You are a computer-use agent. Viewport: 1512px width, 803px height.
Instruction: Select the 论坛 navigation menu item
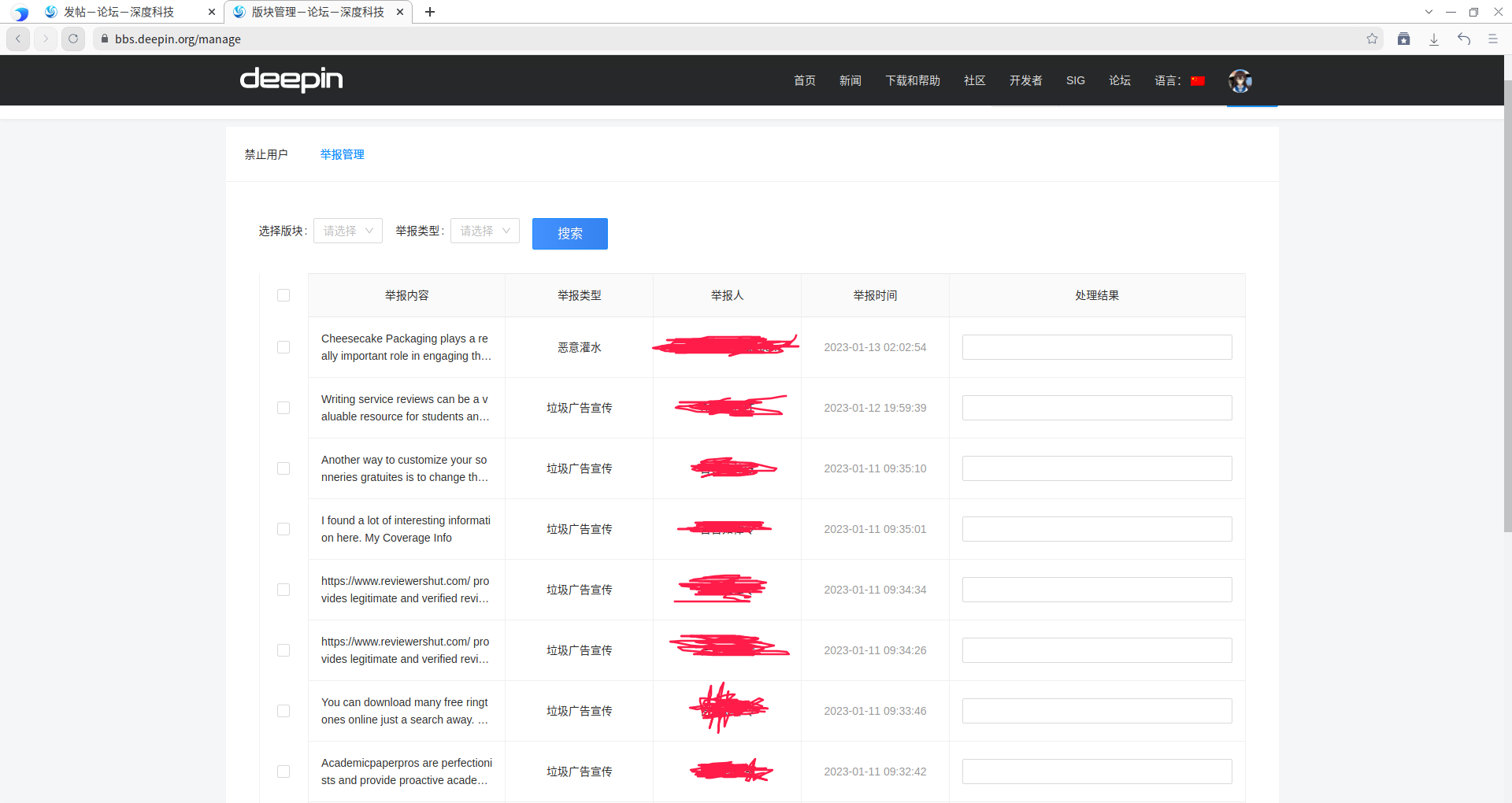point(1119,80)
